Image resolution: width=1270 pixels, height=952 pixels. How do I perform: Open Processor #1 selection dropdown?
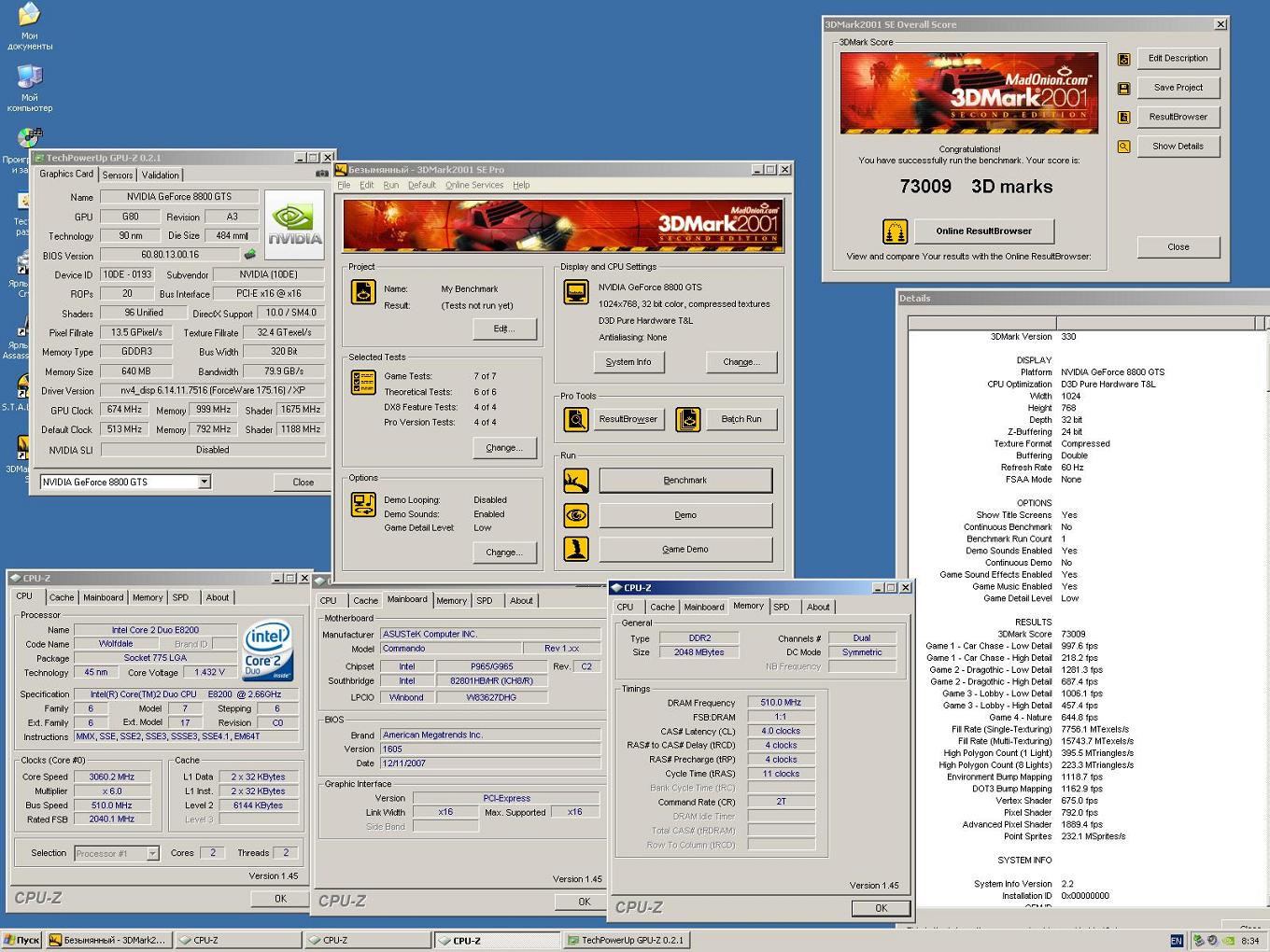click(x=152, y=853)
